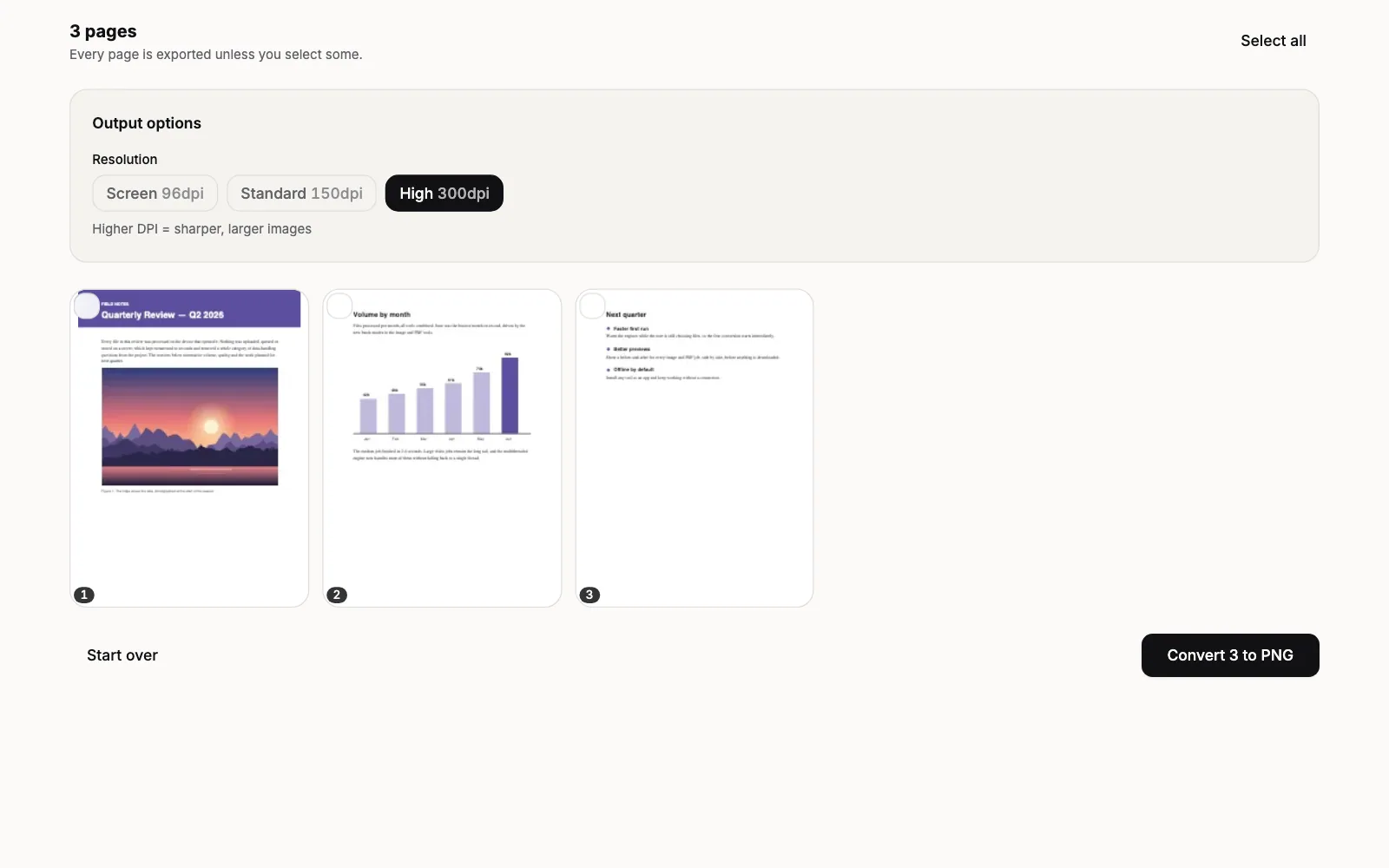This screenshot has width=1389, height=868.
Task: Open the Next quarter page thumbnail
Action: pyautogui.click(x=694, y=448)
